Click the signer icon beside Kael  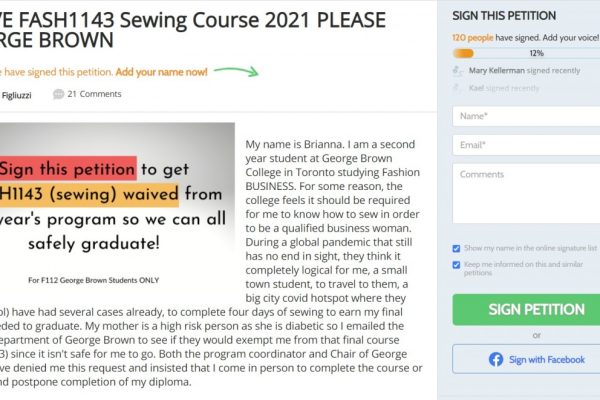pyautogui.click(x=458, y=88)
